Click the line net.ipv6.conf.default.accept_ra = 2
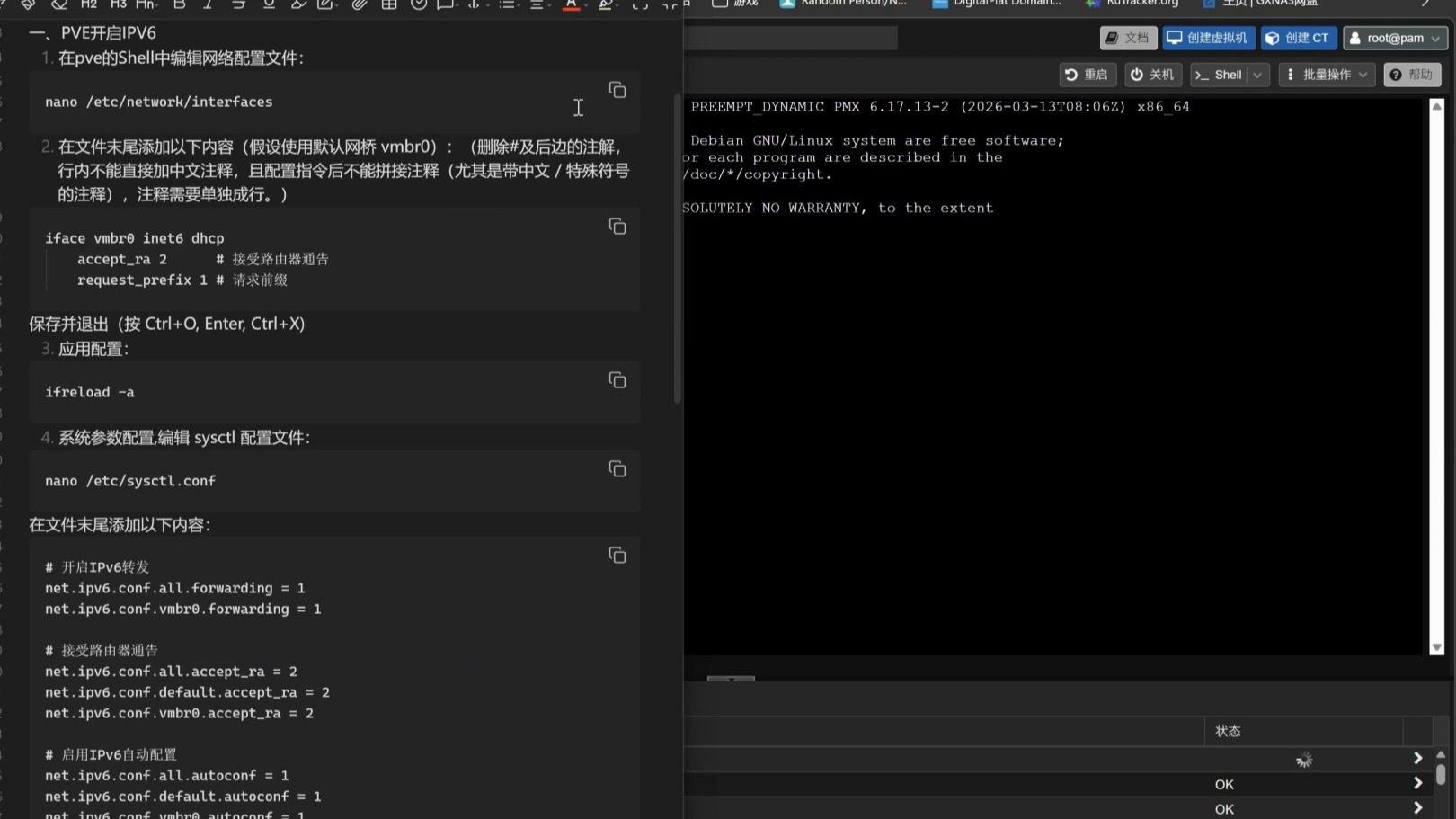Screen dimensions: 1456x819 pyautogui.click(x=188, y=692)
